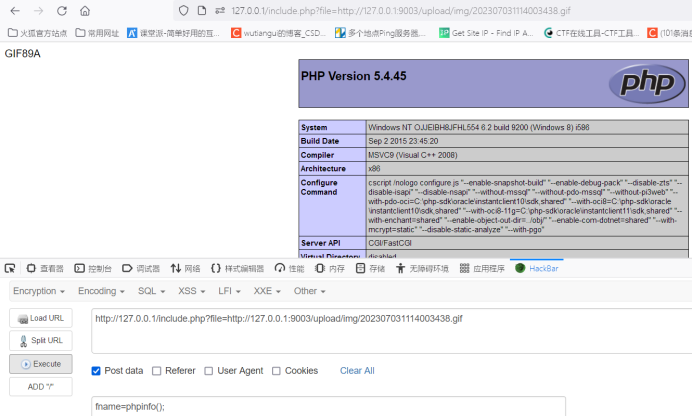This screenshot has height=416, width=692.
Task: Switch to the 性能 performance tab
Action: pyautogui.click(x=289, y=268)
